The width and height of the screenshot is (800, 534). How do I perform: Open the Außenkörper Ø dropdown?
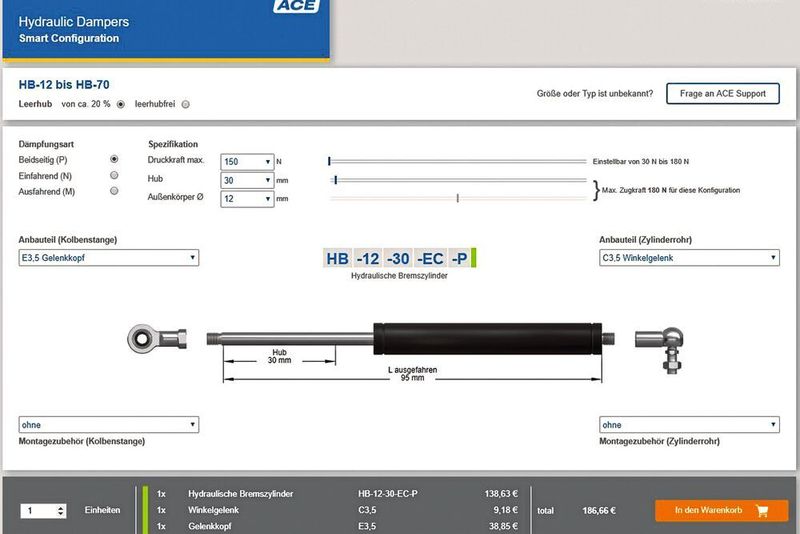point(247,198)
